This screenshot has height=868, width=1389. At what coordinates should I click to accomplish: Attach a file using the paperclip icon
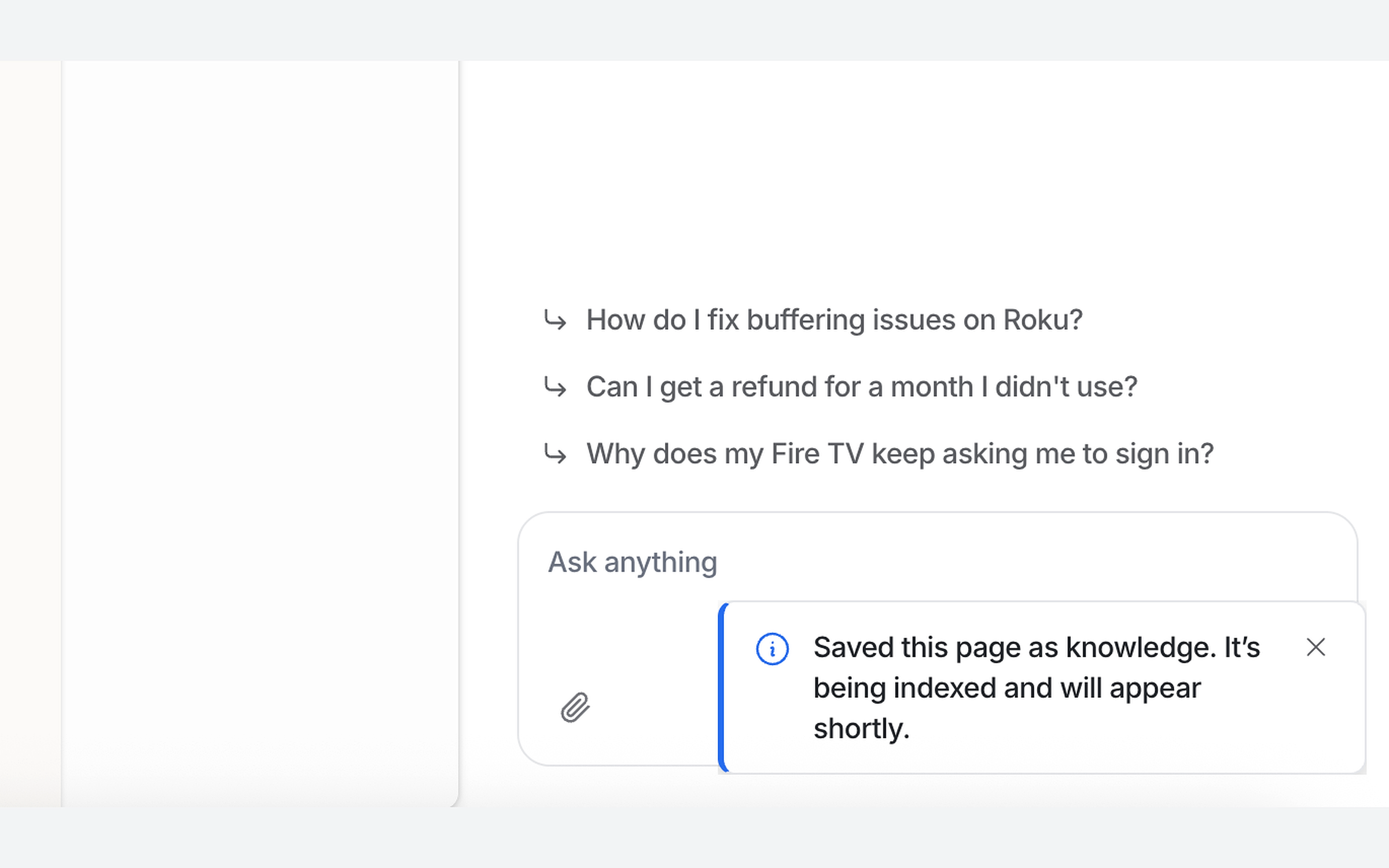[575, 707]
